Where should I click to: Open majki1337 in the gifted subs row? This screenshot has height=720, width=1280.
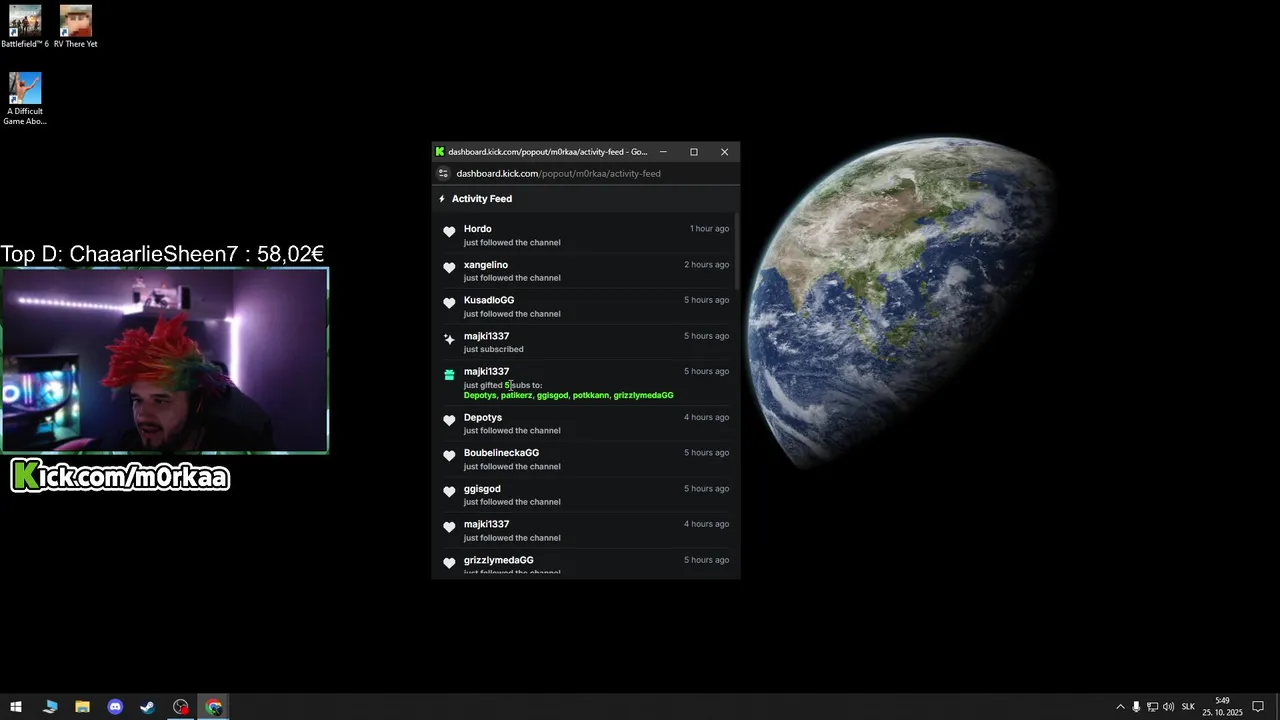[x=486, y=371]
